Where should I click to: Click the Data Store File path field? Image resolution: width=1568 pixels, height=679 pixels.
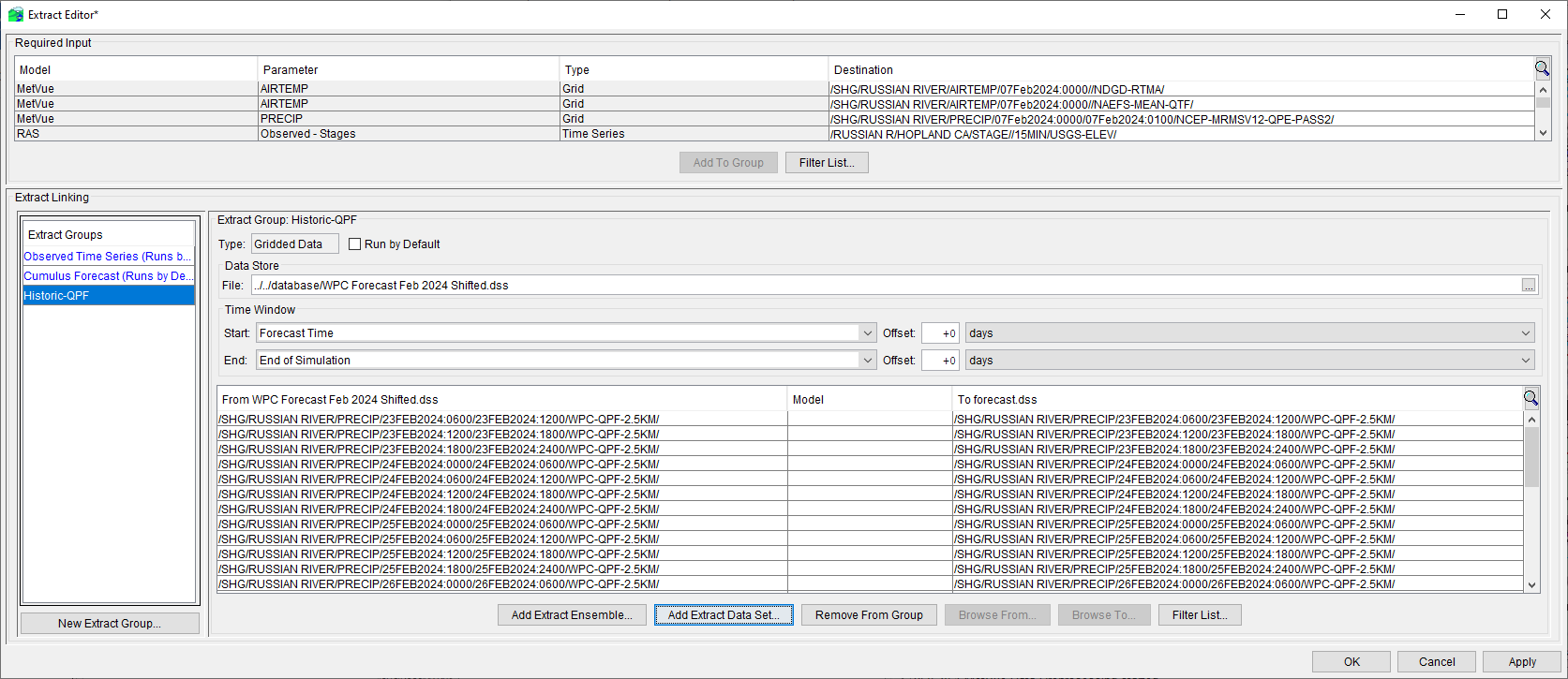tap(885, 285)
